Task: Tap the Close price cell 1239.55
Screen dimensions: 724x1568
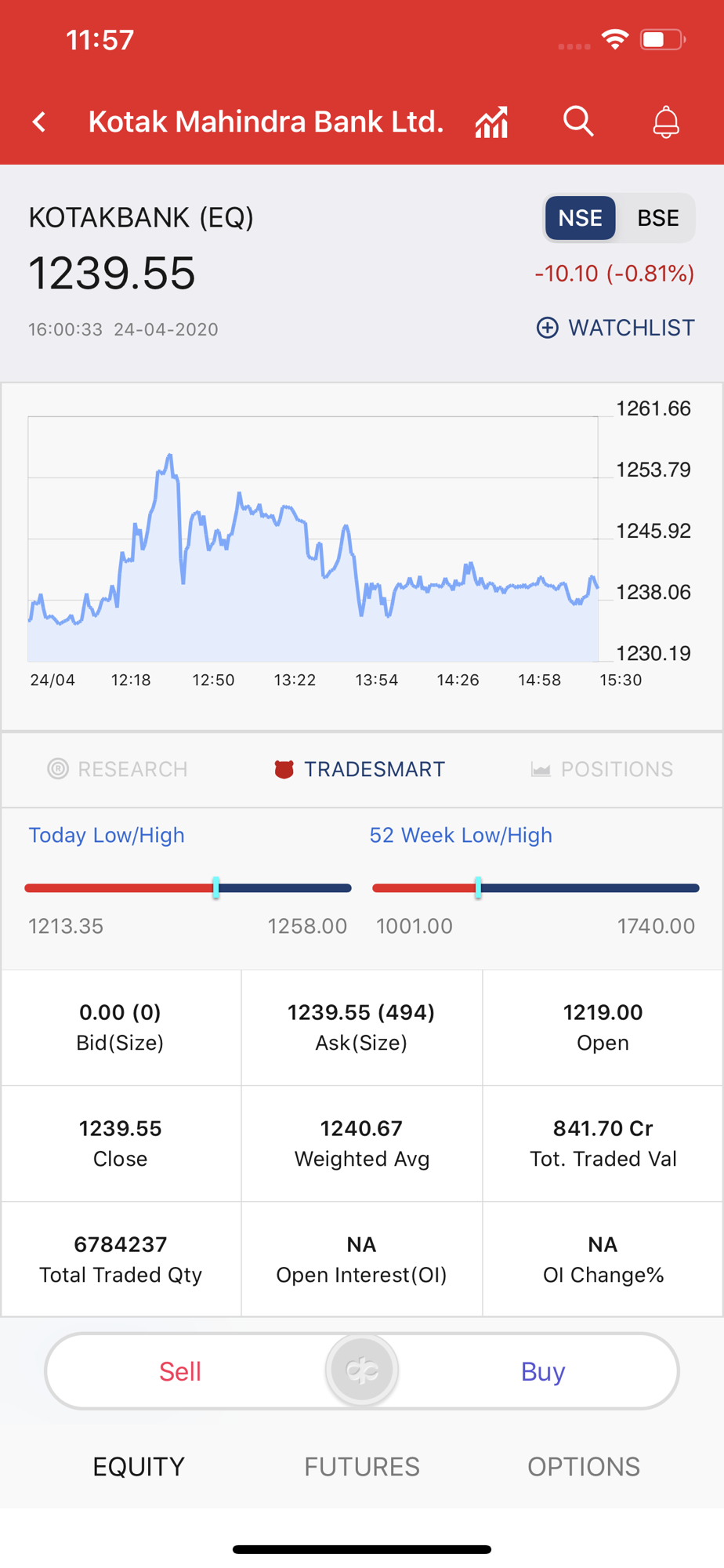Action: (121, 1143)
